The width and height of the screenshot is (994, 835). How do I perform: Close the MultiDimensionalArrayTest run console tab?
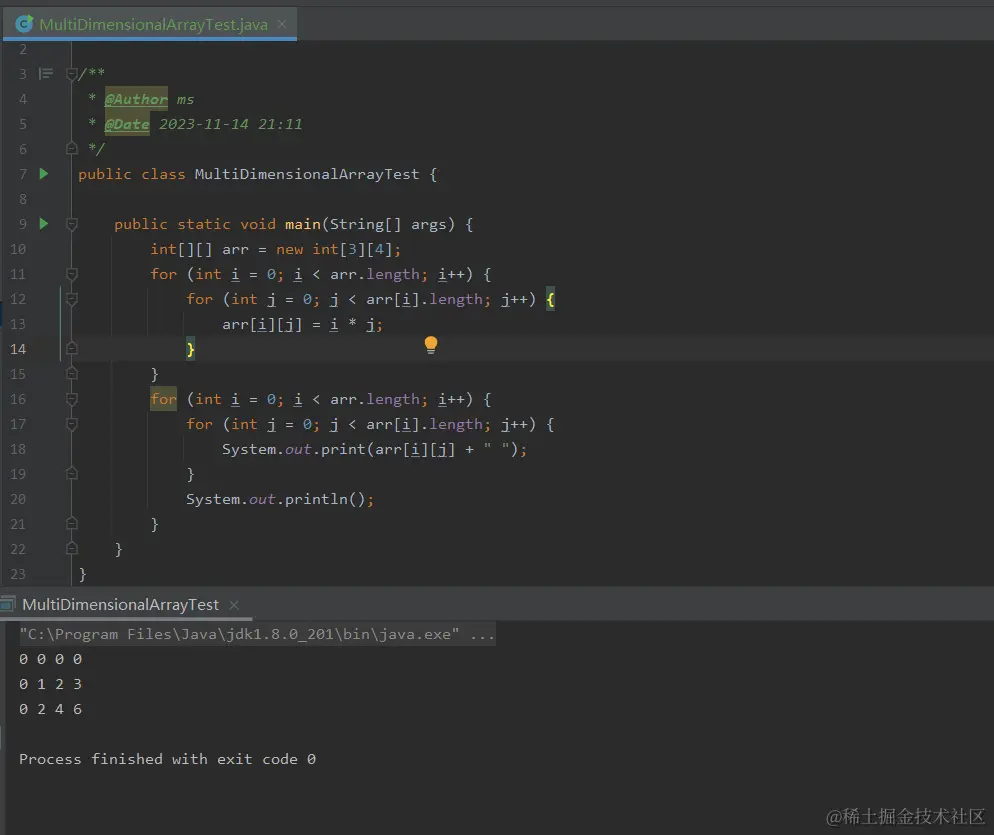point(234,605)
